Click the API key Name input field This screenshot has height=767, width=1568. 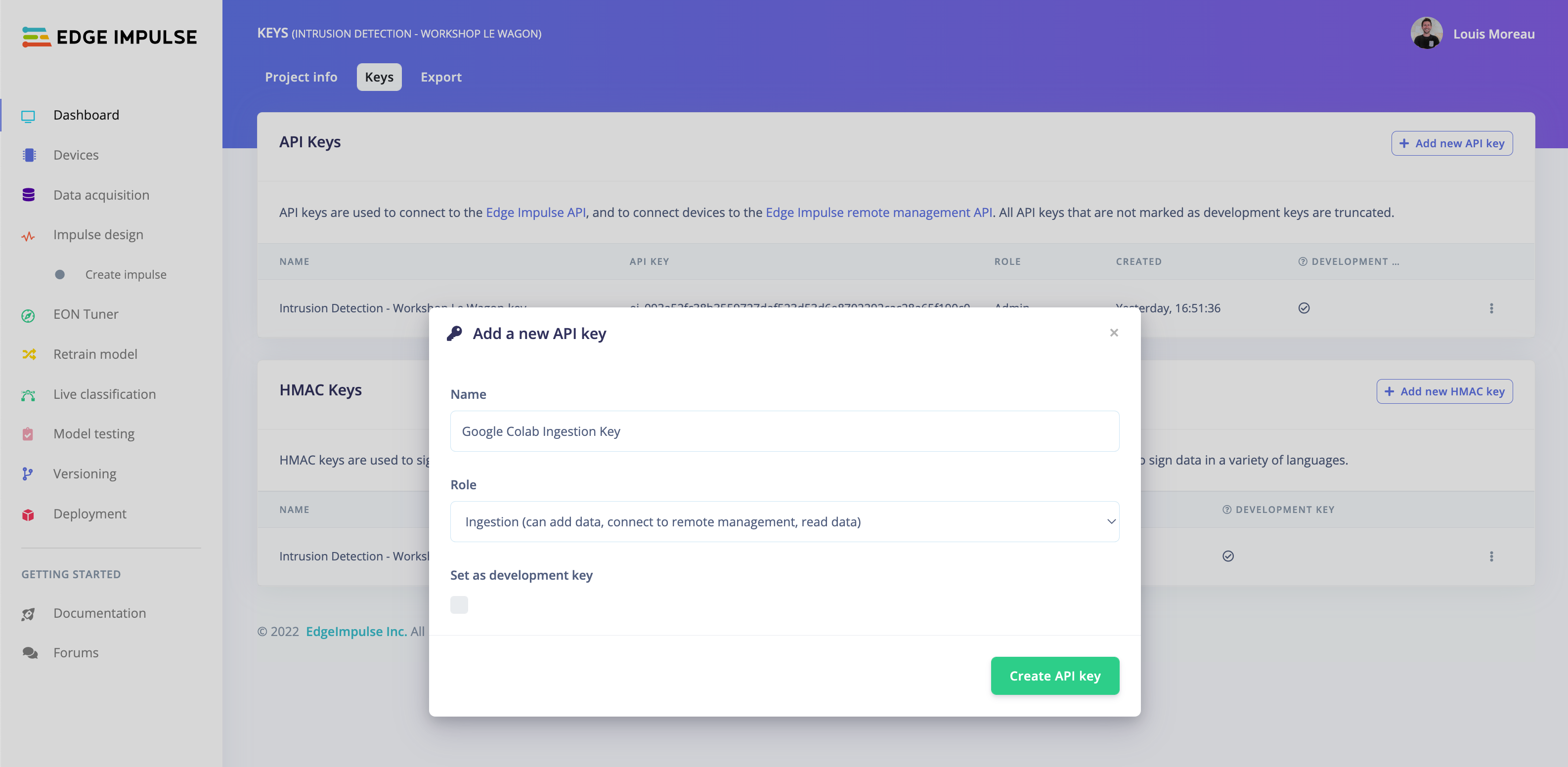pyautogui.click(x=784, y=431)
